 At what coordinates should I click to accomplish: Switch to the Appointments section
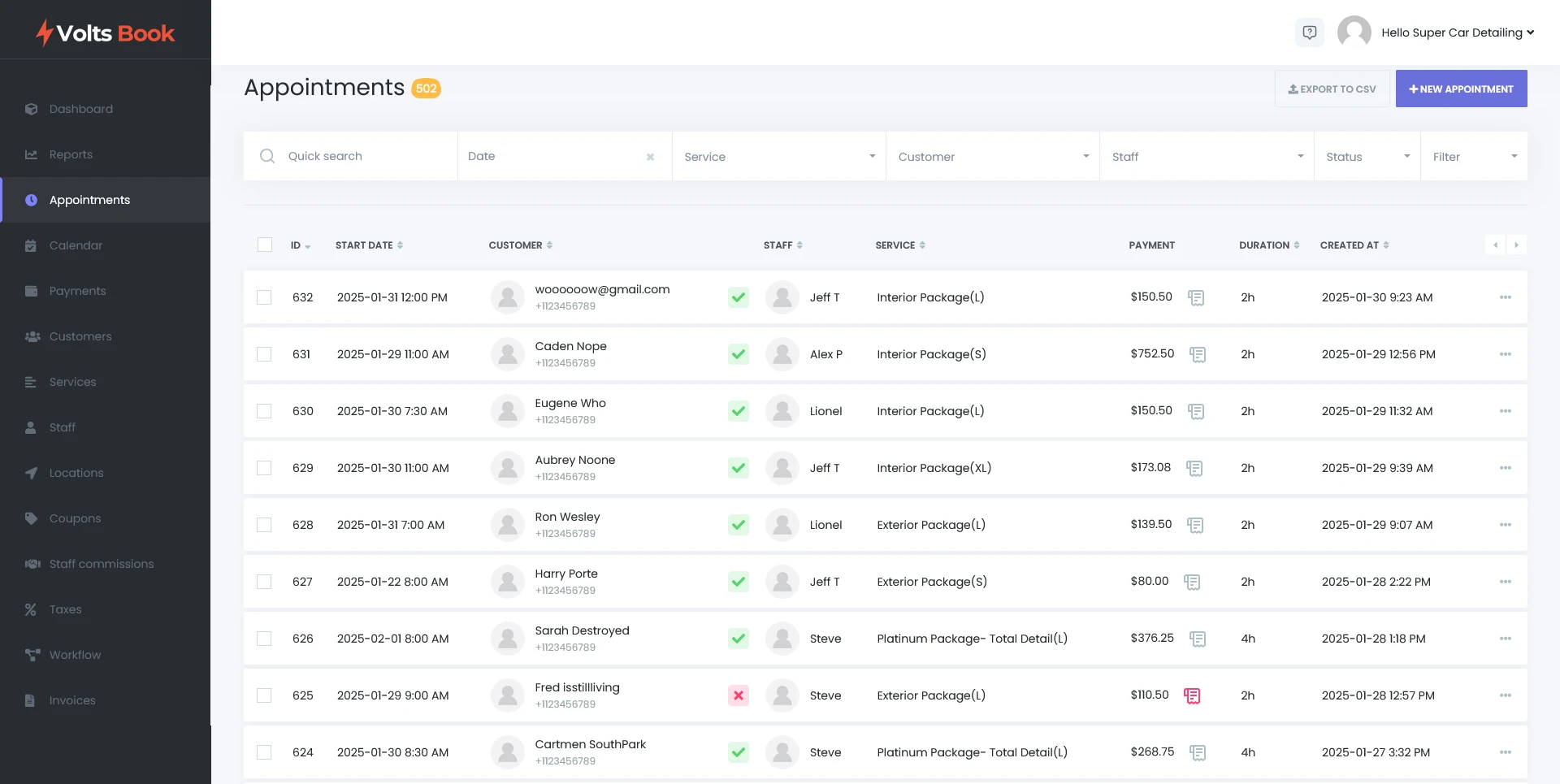89,200
